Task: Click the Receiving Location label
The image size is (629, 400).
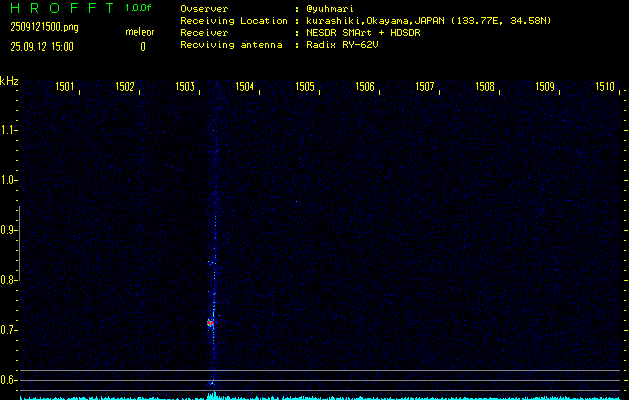Action: [234, 21]
